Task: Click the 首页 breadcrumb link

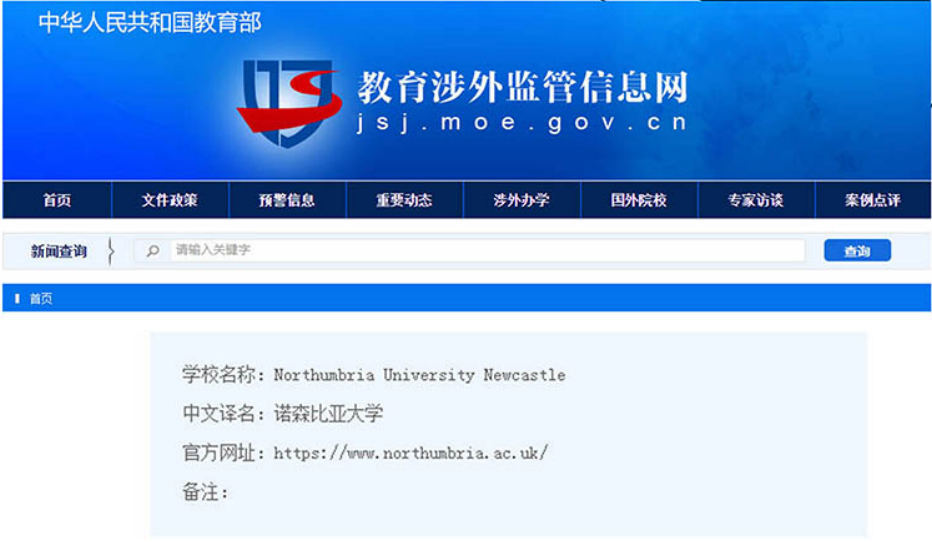Action: point(41,299)
